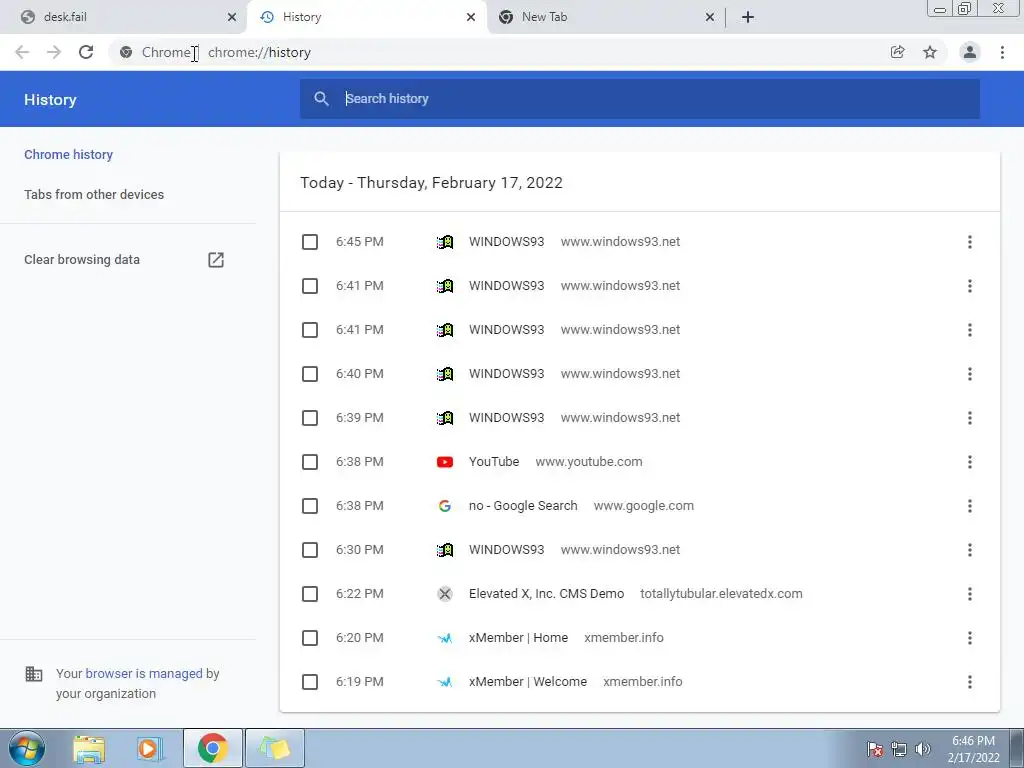Open Tabs from other devices
This screenshot has height=768, width=1024.
coord(94,195)
